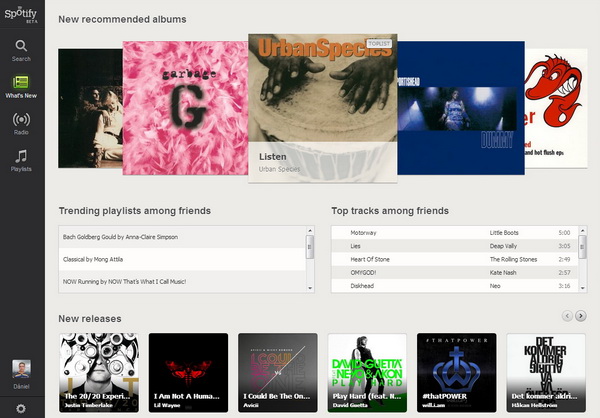Open artist Little Boots
The width and height of the screenshot is (600, 418).
pyautogui.click(x=504, y=233)
